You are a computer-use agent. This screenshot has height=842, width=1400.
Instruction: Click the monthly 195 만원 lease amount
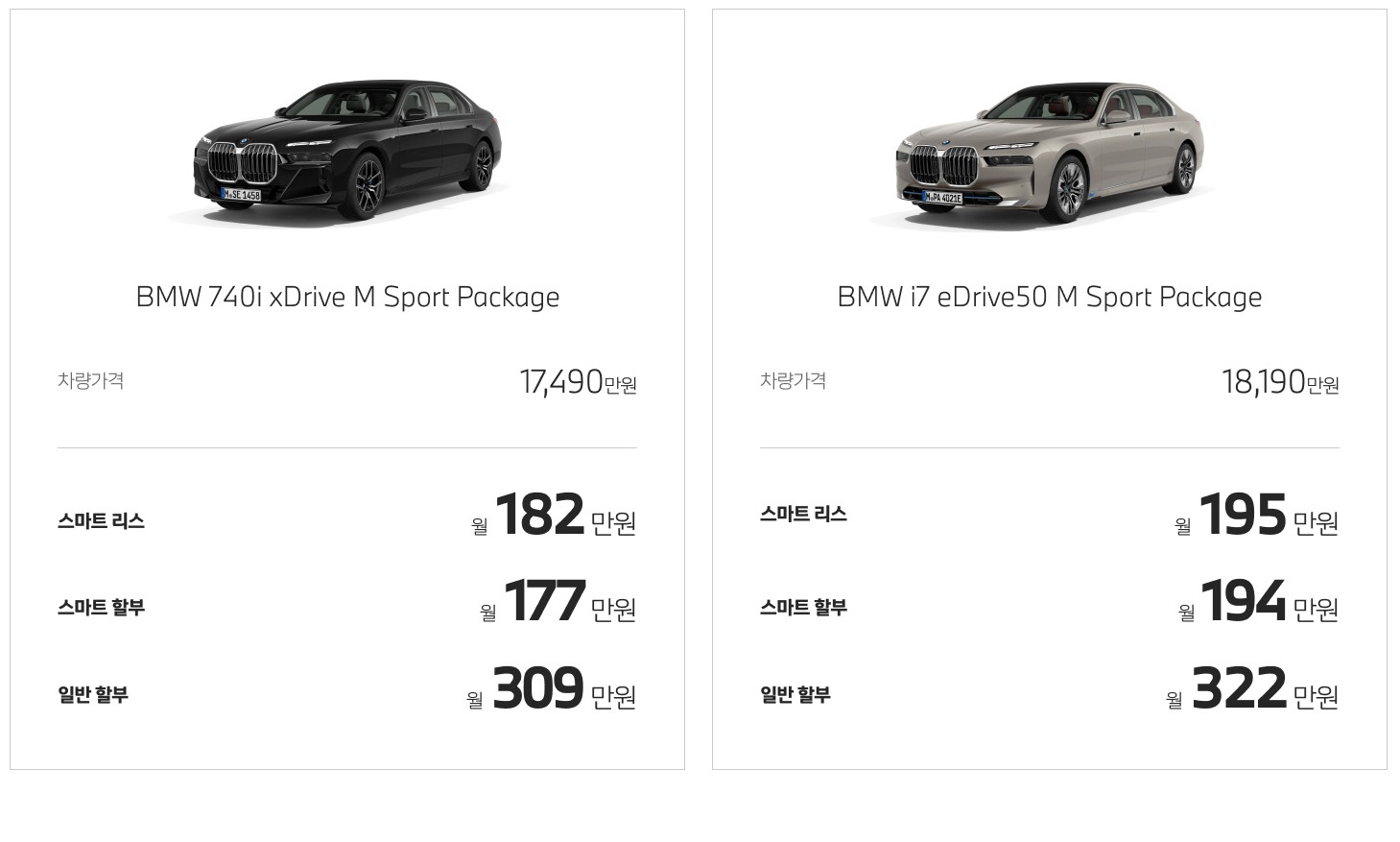click(x=1257, y=516)
